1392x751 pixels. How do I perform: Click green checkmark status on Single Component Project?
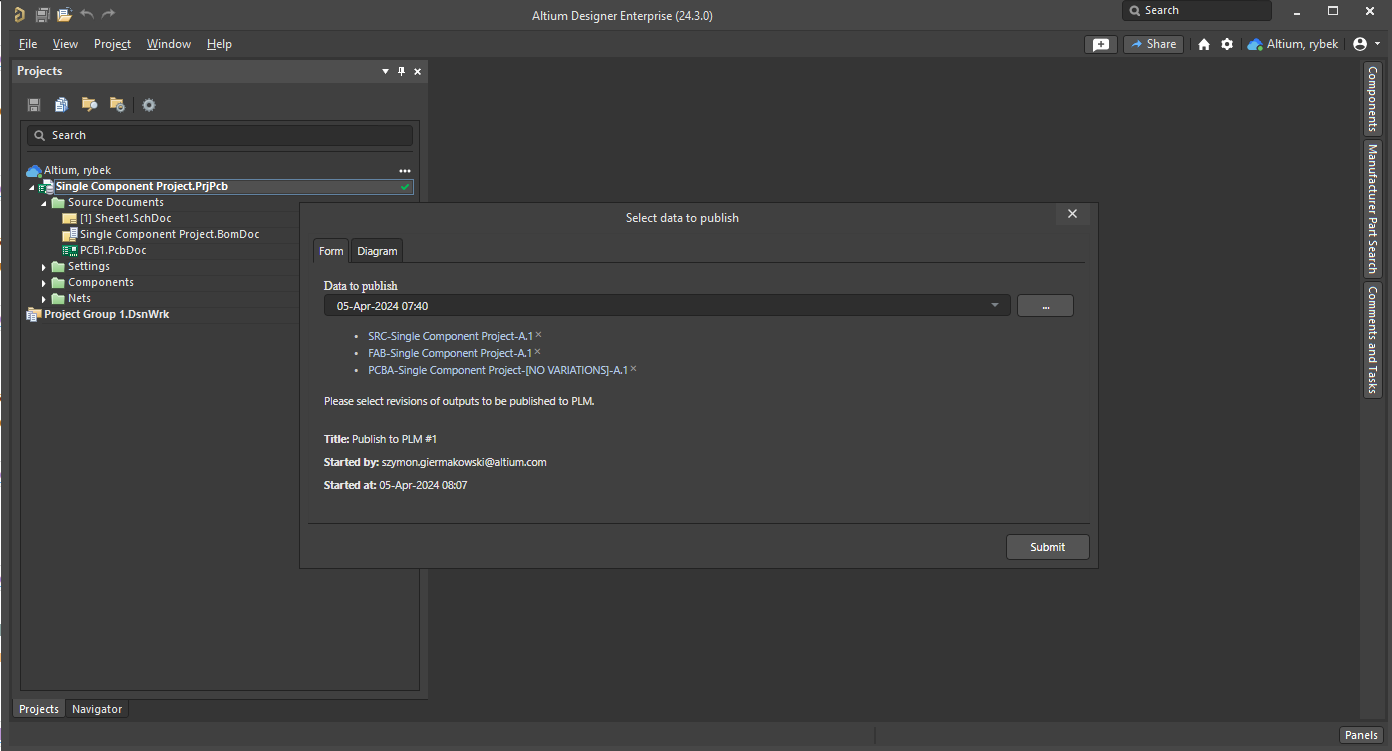click(x=405, y=187)
